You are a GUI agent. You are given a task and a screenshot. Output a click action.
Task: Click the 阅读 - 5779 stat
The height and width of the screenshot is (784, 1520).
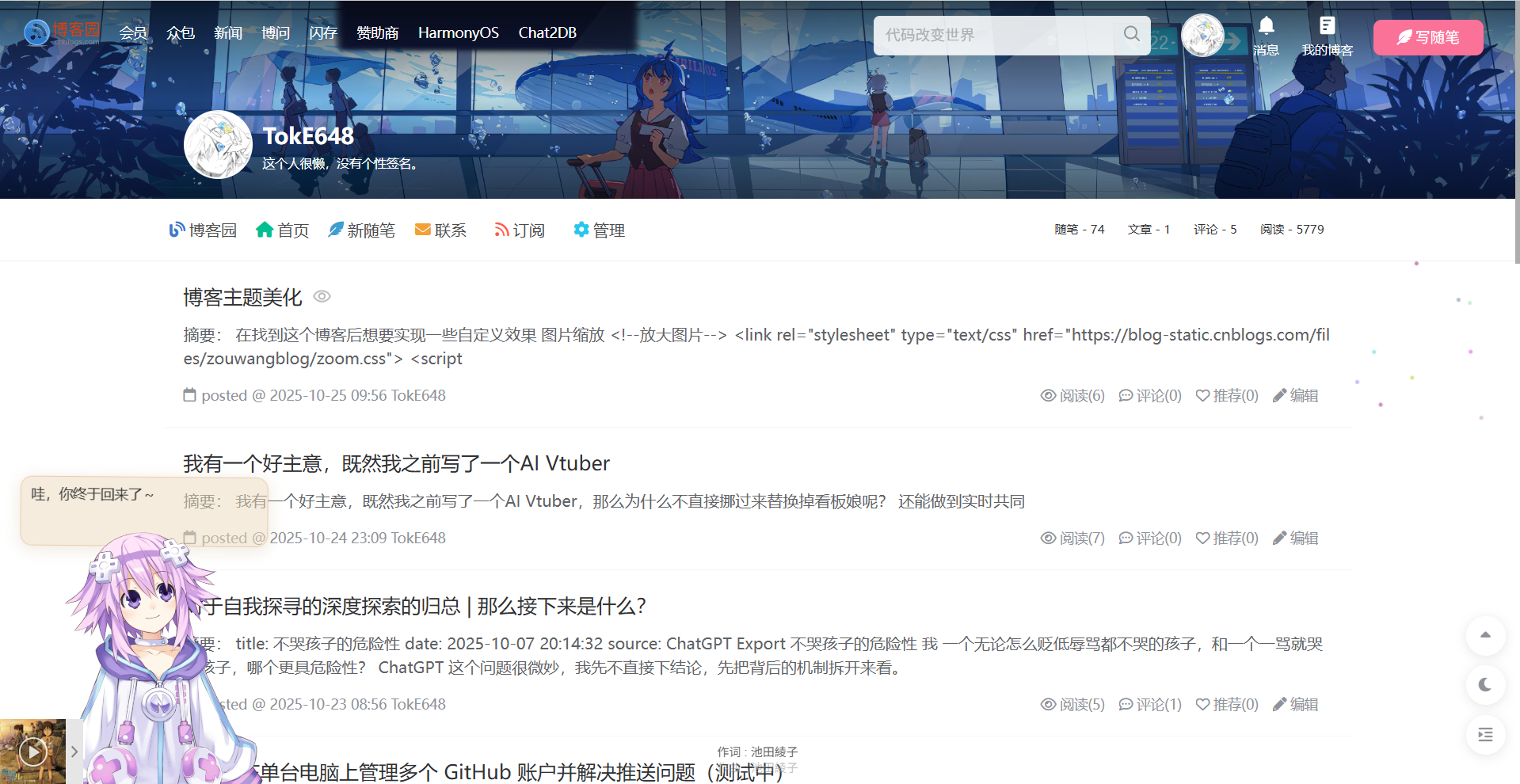(1293, 230)
